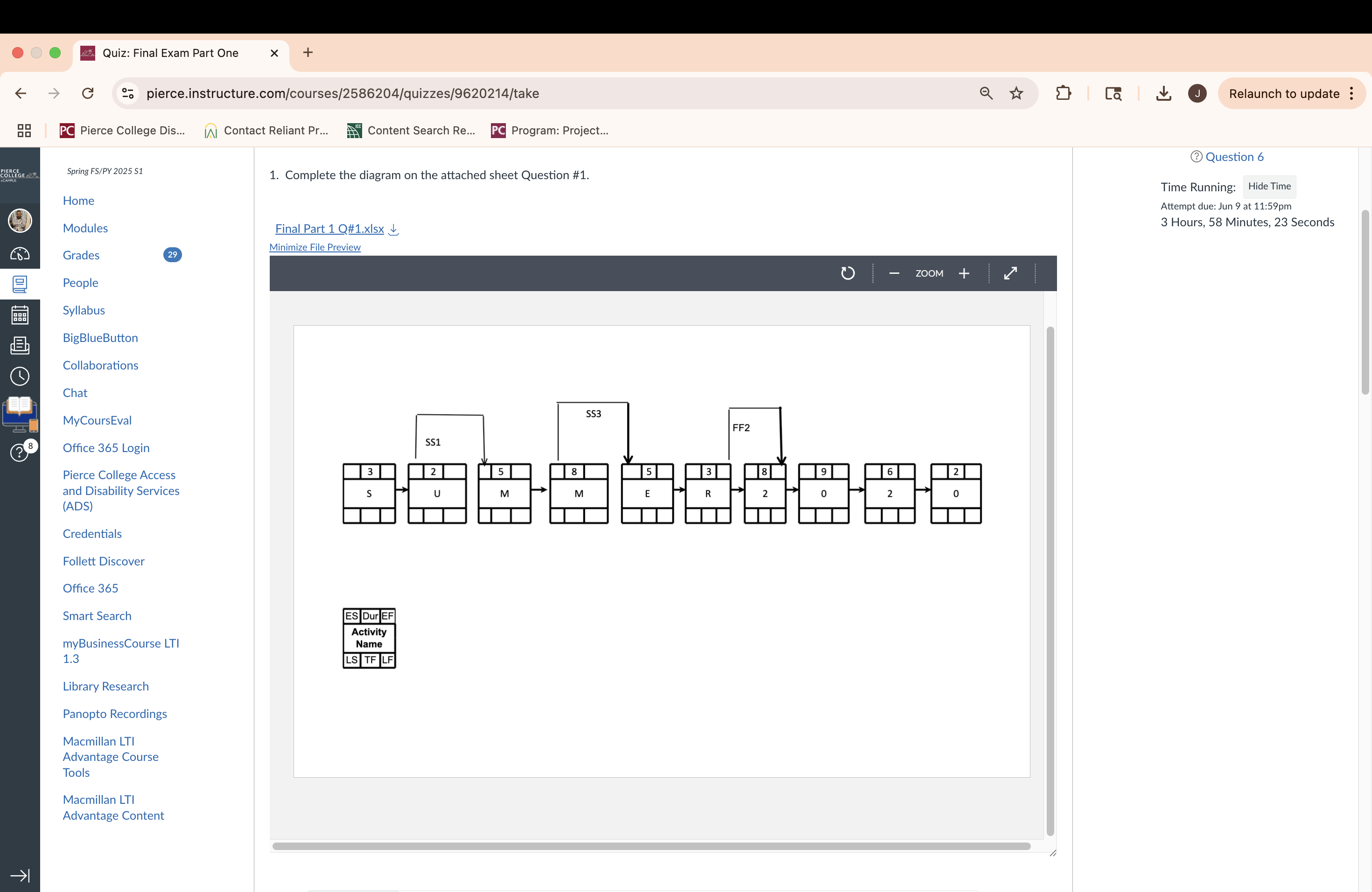The image size is (1372, 892).
Task: Open Chrome three-dot menu
Action: 1351,93
